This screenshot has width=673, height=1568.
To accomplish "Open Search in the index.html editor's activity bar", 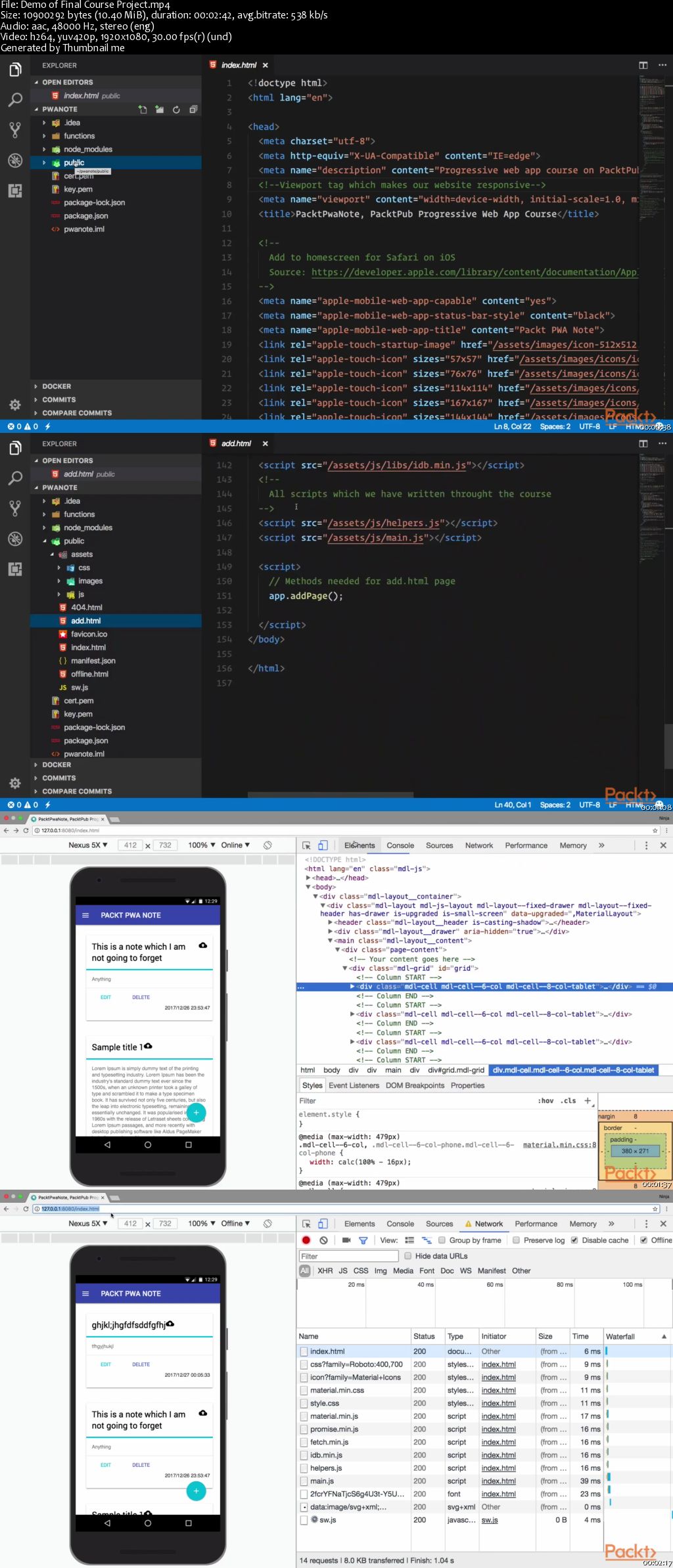I will tap(15, 99).
